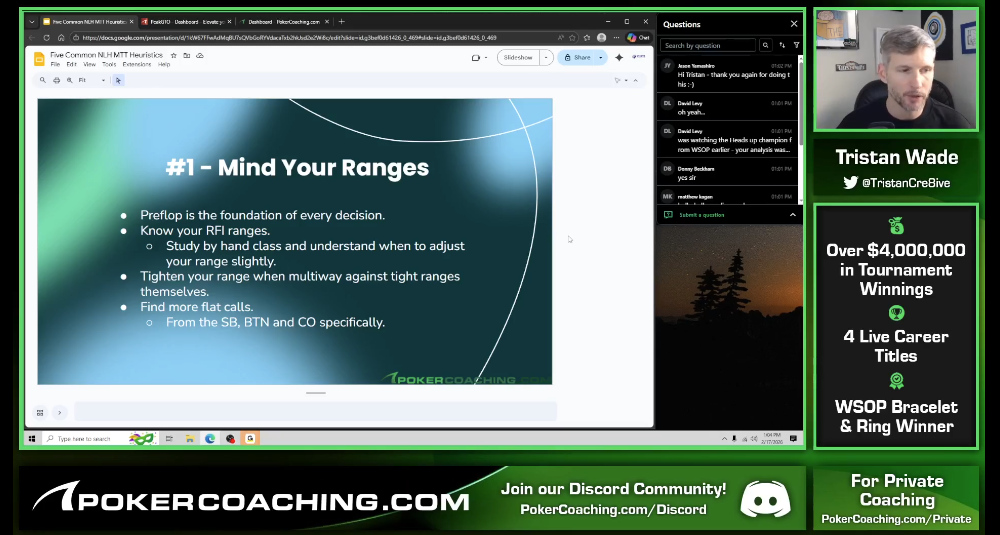Open the Fit zoom level dropdown
Viewport: 1000px width, 535px height.
[91, 80]
